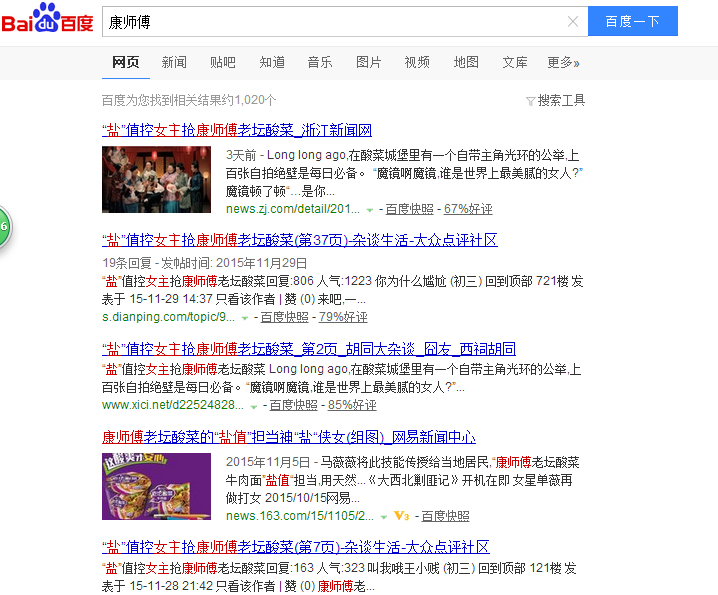Viewport: 718px width, 595px height.
Task: Open the news.163.com result URL
Action: tap(299, 516)
